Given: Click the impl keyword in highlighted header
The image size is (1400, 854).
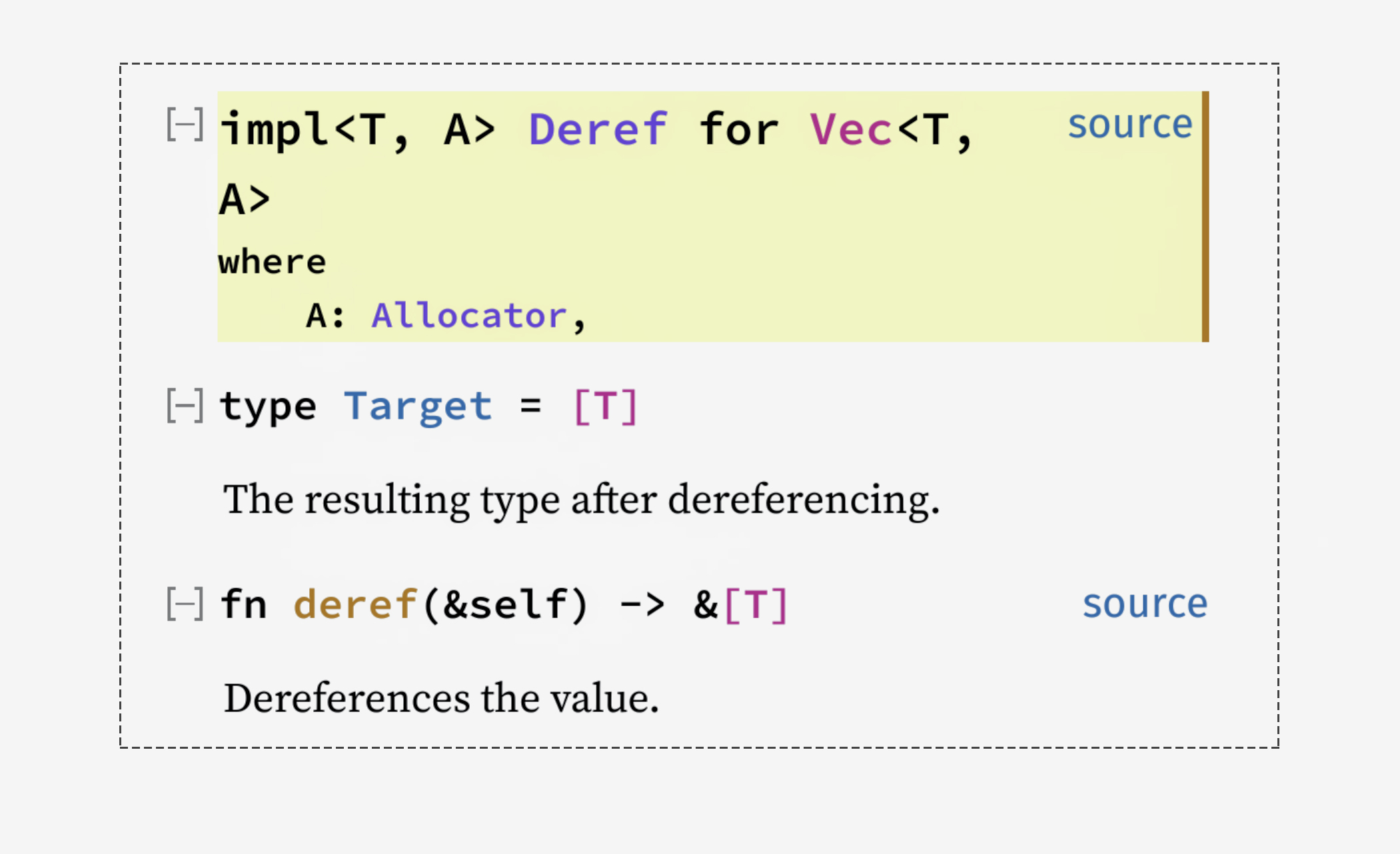Looking at the screenshot, I should pyautogui.click(x=275, y=129).
